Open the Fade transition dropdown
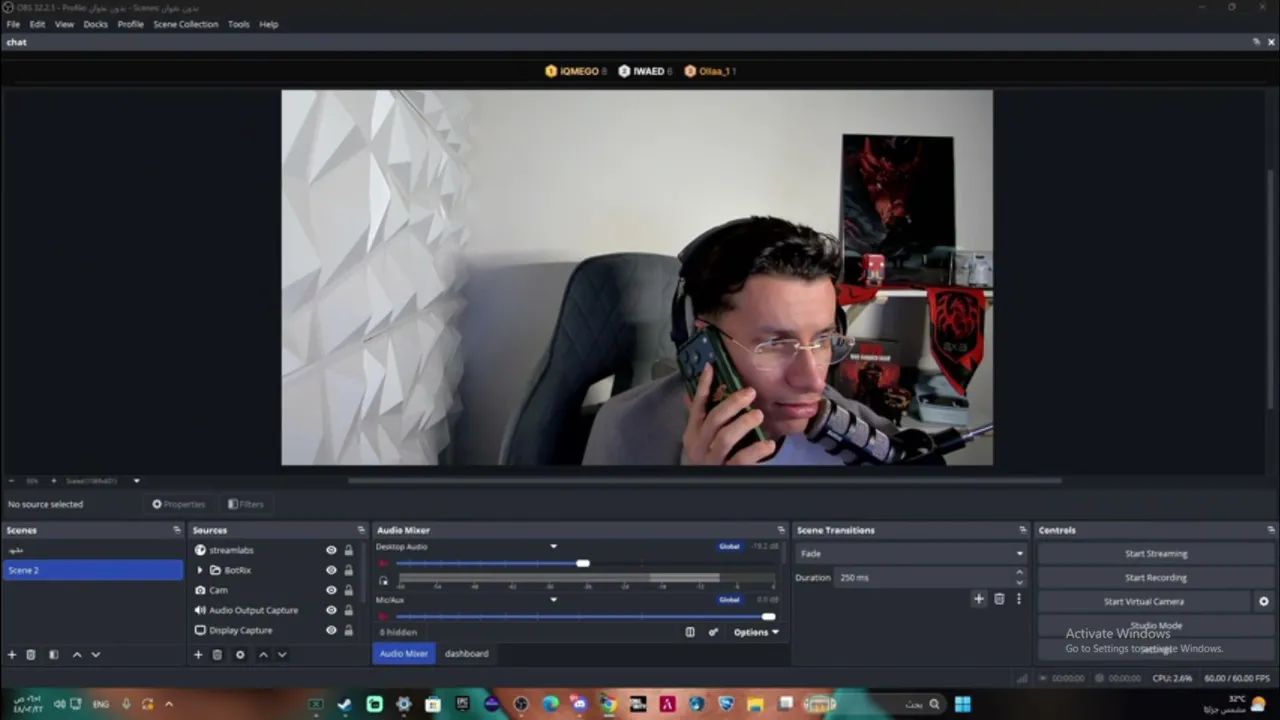Image resolution: width=1280 pixels, height=720 pixels. click(911, 553)
